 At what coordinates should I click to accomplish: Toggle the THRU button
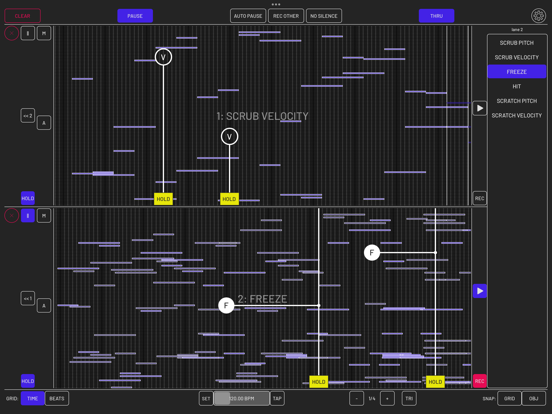click(x=437, y=16)
